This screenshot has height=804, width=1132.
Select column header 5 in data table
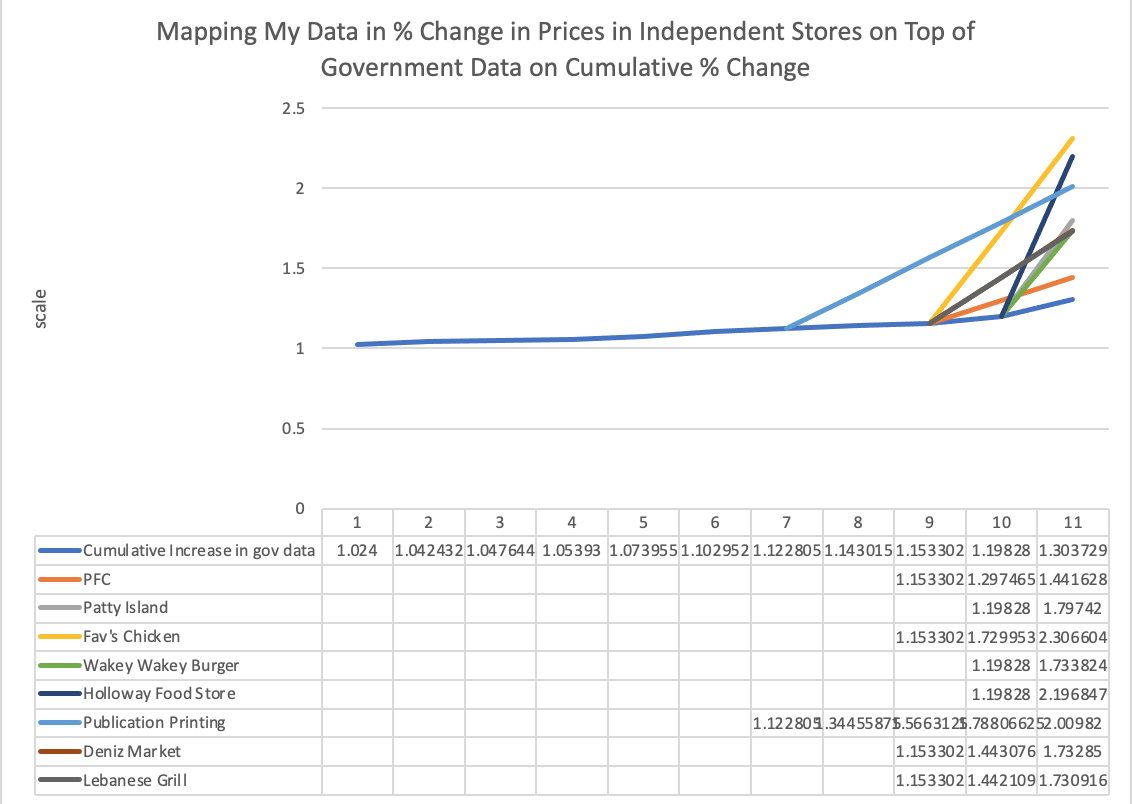point(643,522)
